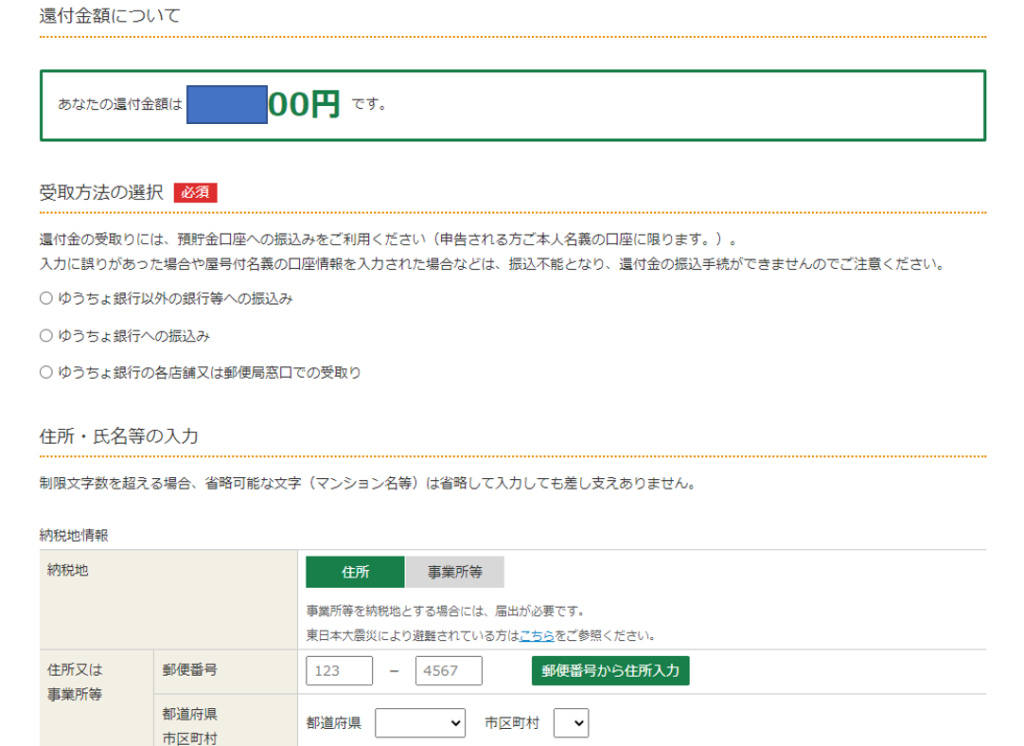Switch to the 住所 tab
1024x746 pixels.
[355, 572]
